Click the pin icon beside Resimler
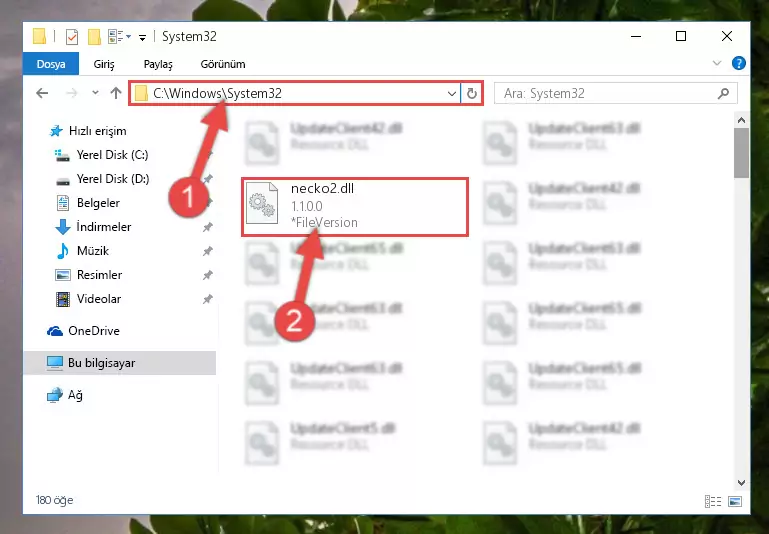This screenshot has width=769, height=534. coord(207,275)
